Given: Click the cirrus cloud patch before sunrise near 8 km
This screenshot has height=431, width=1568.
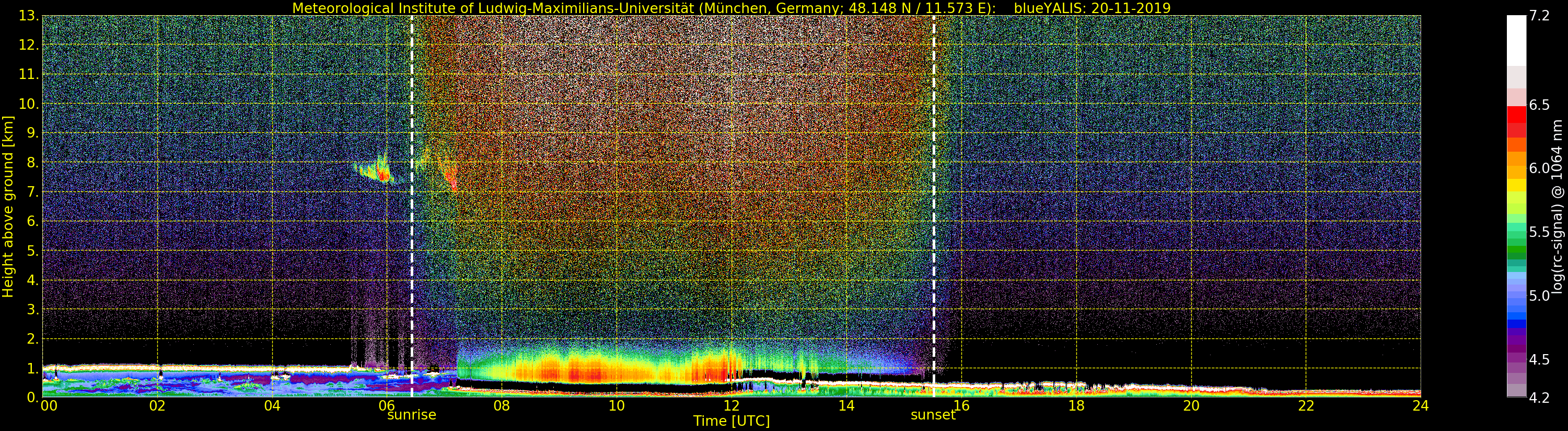Looking at the screenshot, I should click(376, 169).
